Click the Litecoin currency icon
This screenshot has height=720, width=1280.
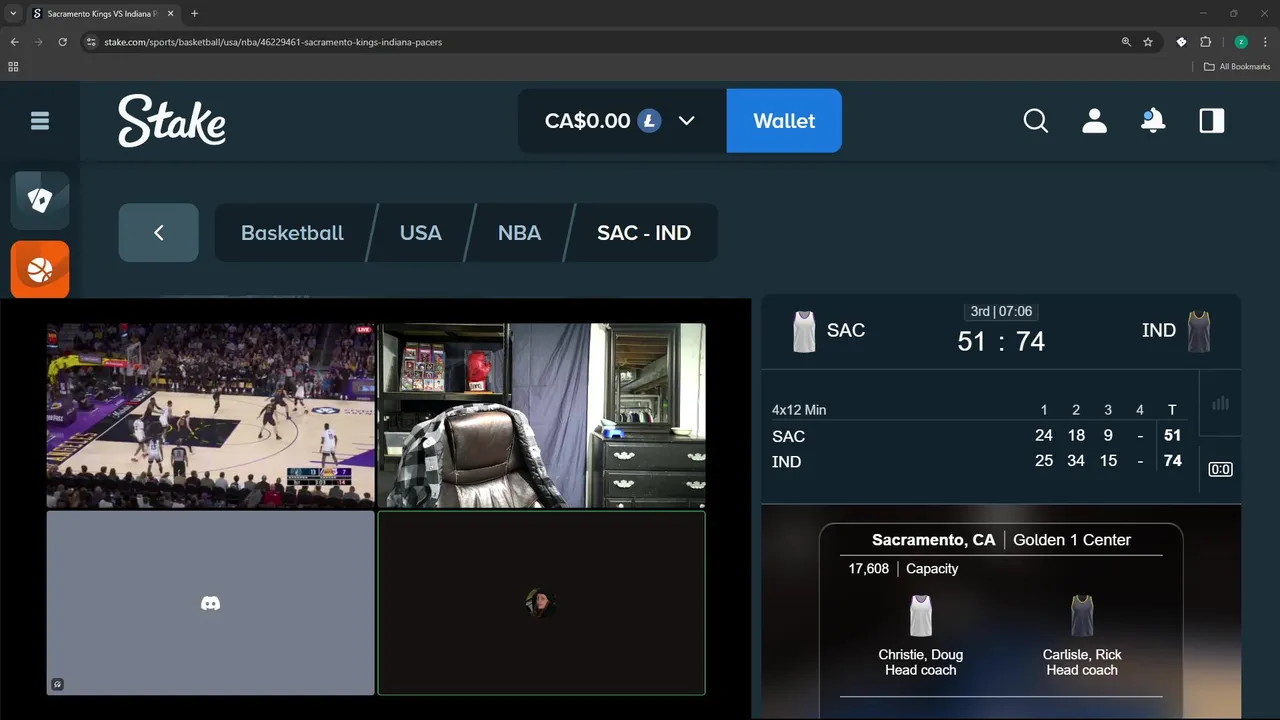tap(650, 121)
